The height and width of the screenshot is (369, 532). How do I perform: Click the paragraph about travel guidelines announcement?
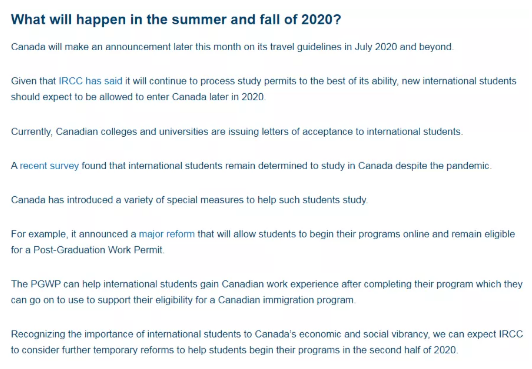[232, 47]
